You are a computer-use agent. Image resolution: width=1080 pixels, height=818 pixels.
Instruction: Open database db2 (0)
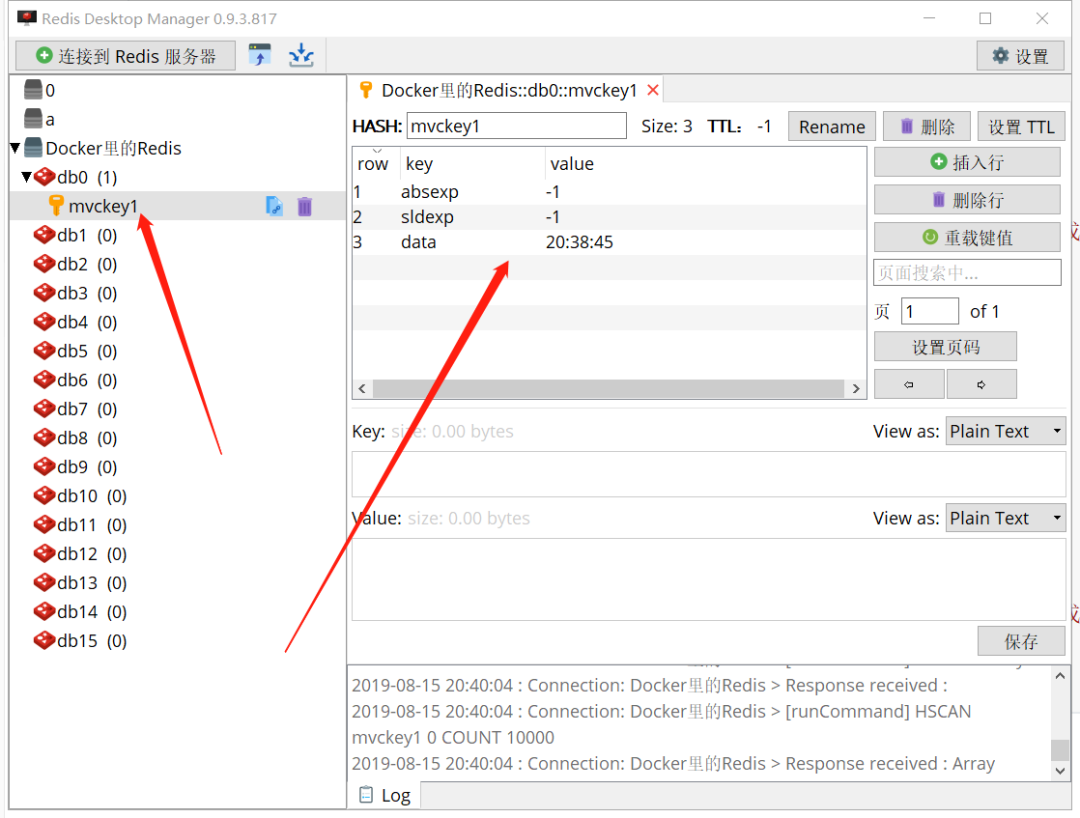[76, 264]
